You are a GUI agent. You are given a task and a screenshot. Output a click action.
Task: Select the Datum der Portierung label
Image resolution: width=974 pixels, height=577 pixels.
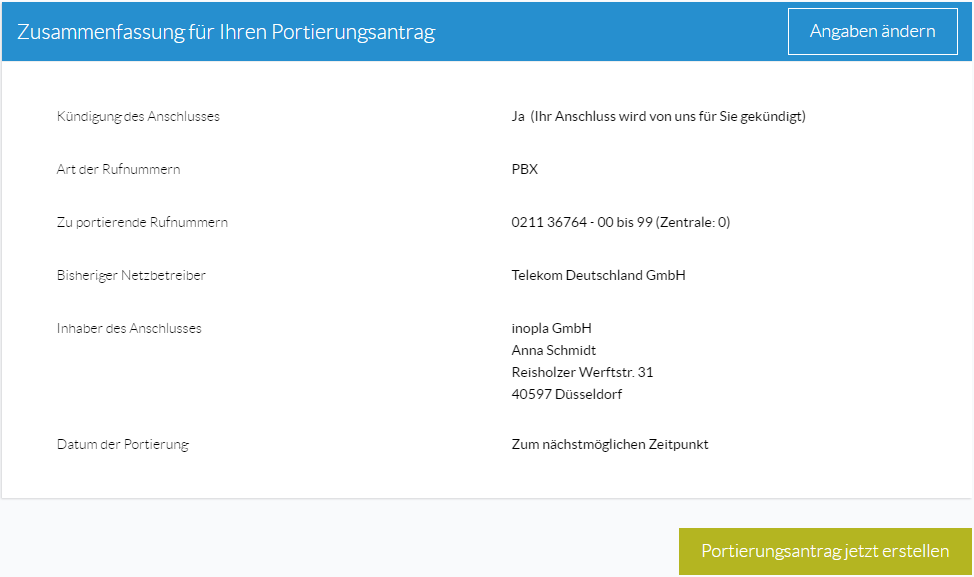[x=122, y=444]
